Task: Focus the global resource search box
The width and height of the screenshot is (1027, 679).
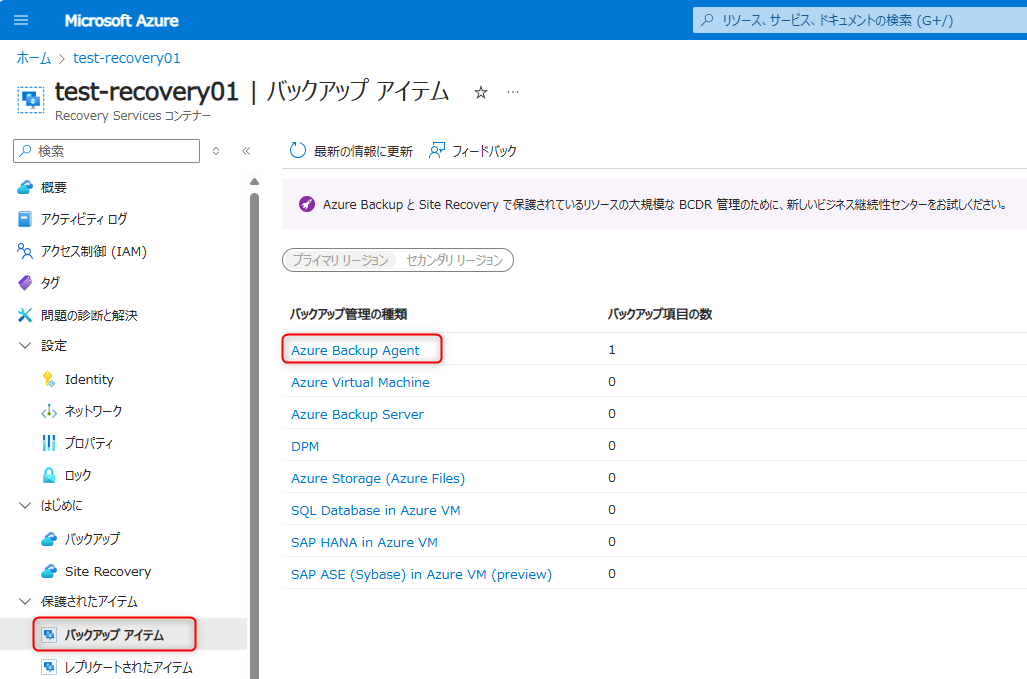Action: (x=859, y=20)
